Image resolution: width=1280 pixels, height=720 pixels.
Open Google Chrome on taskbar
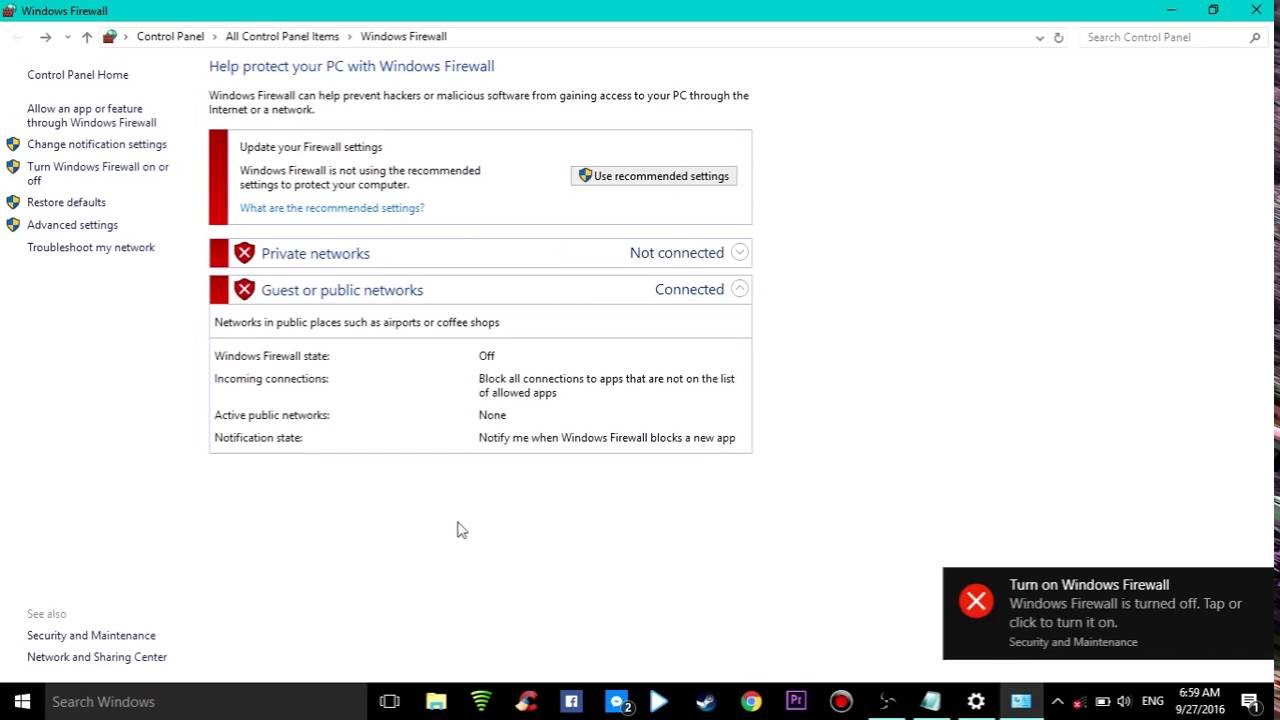[751, 701]
